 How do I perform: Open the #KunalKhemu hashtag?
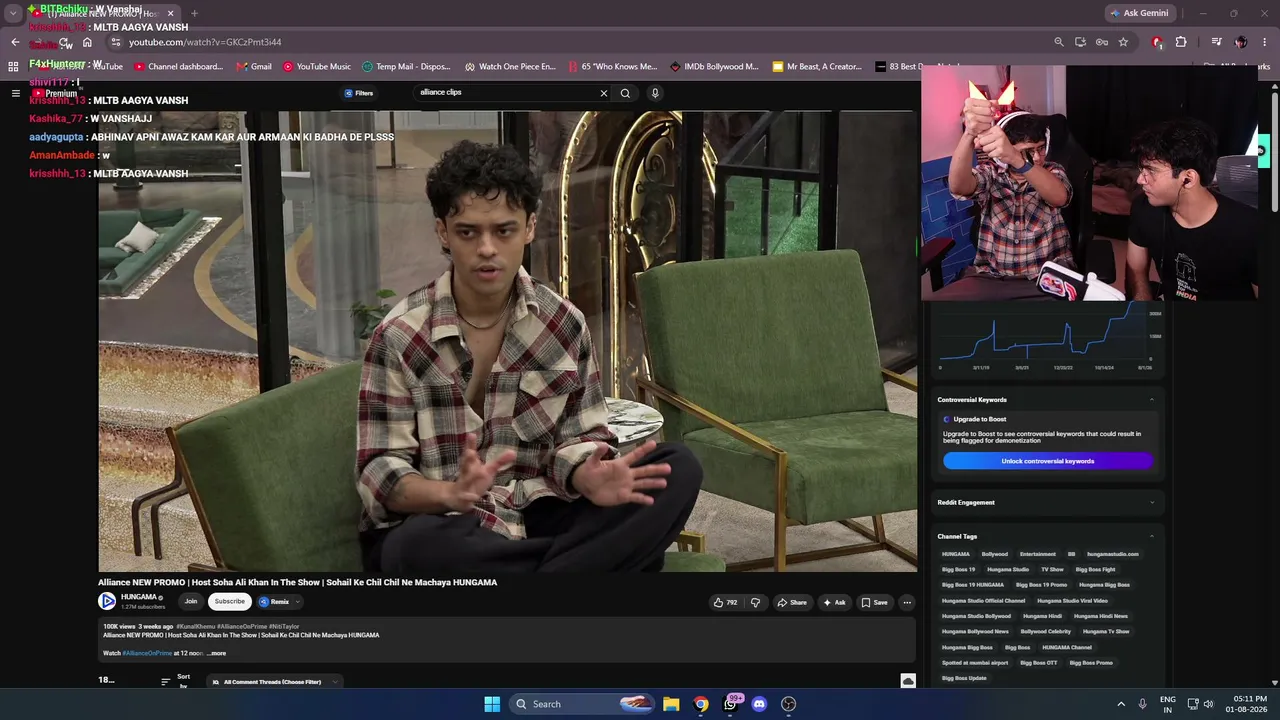[x=195, y=626]
